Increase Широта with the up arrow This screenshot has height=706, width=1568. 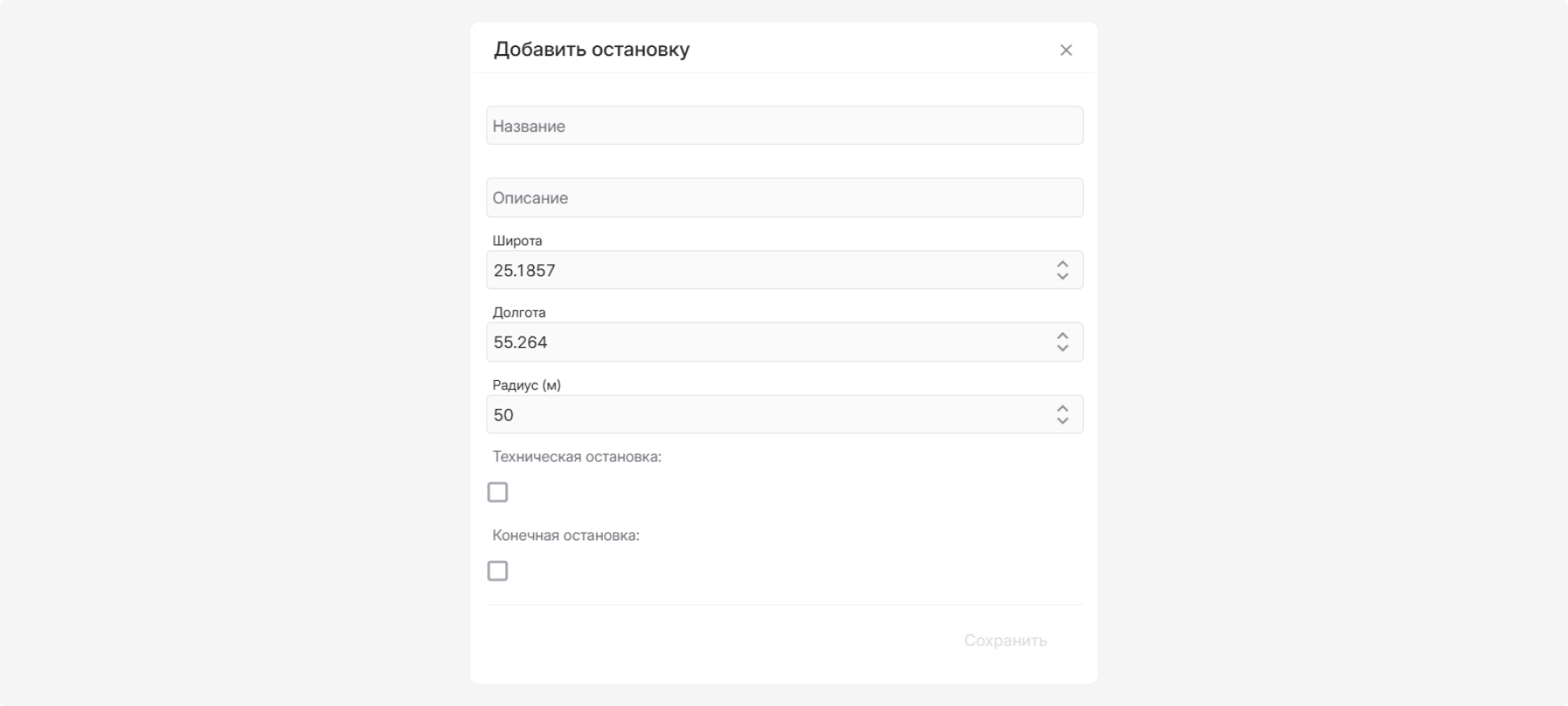click(1063, 263)
